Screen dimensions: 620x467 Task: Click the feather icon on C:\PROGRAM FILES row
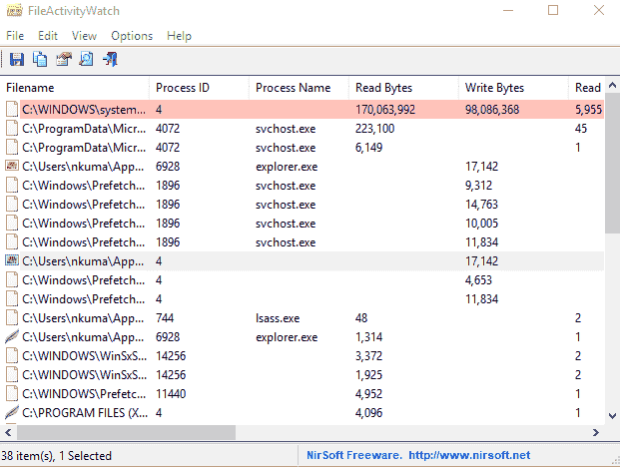pos(12,412)
